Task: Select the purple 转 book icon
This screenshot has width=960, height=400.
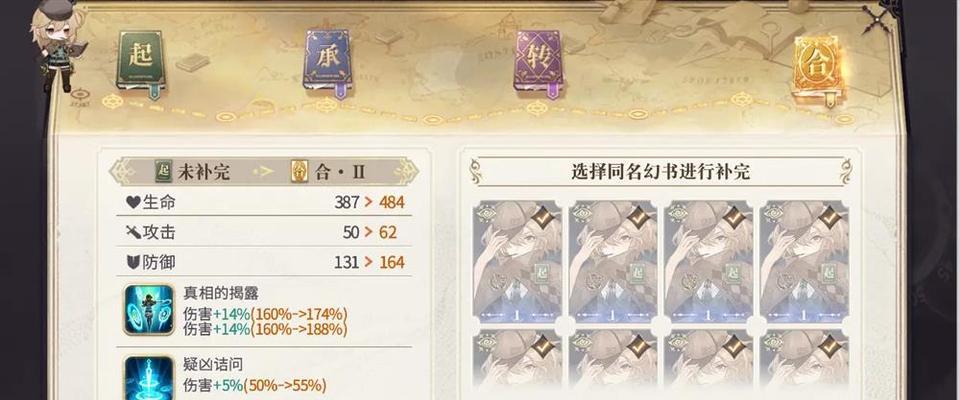Action: click(538, 62)
